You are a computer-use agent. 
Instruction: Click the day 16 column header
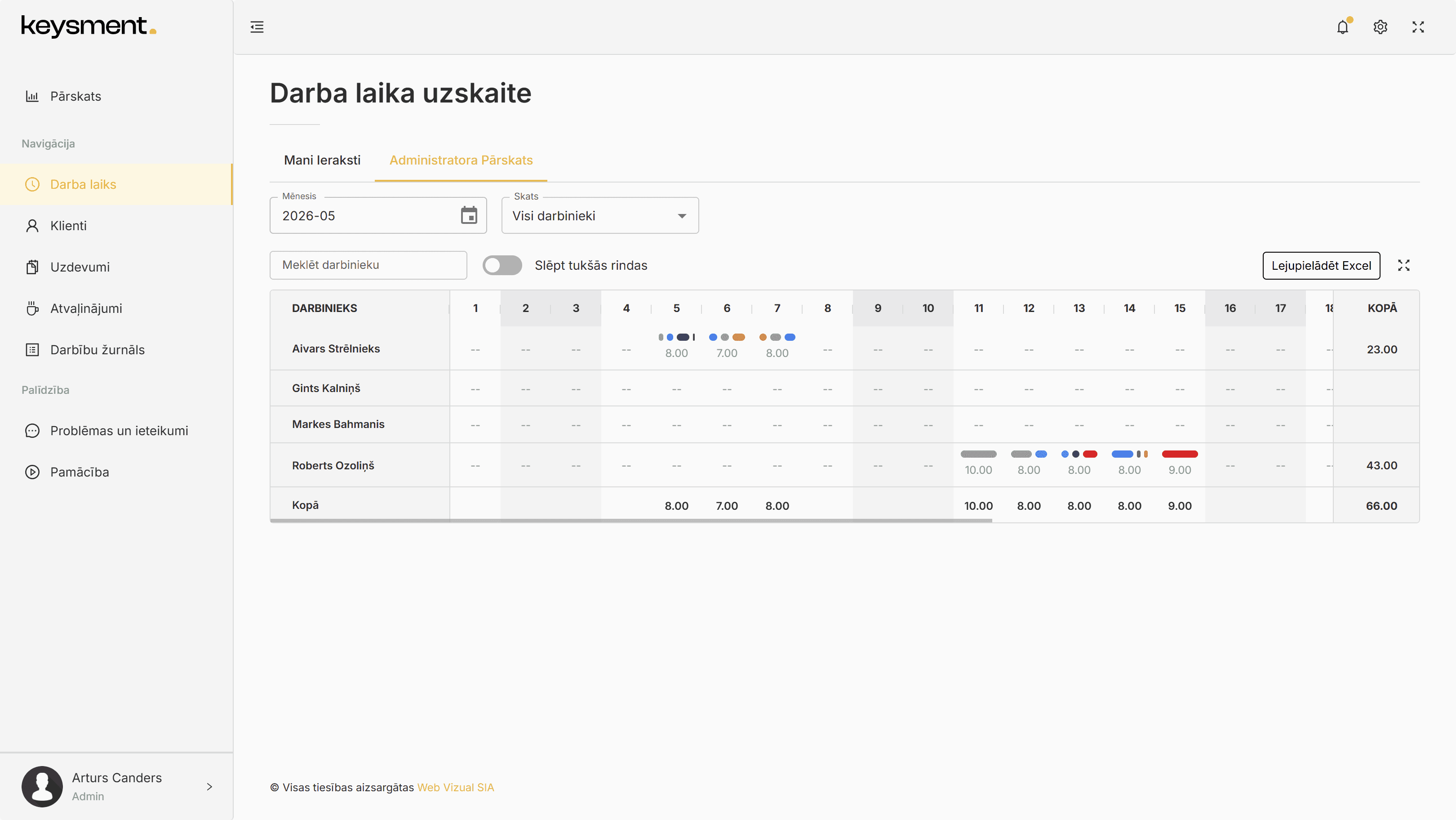click(1230, 308)
